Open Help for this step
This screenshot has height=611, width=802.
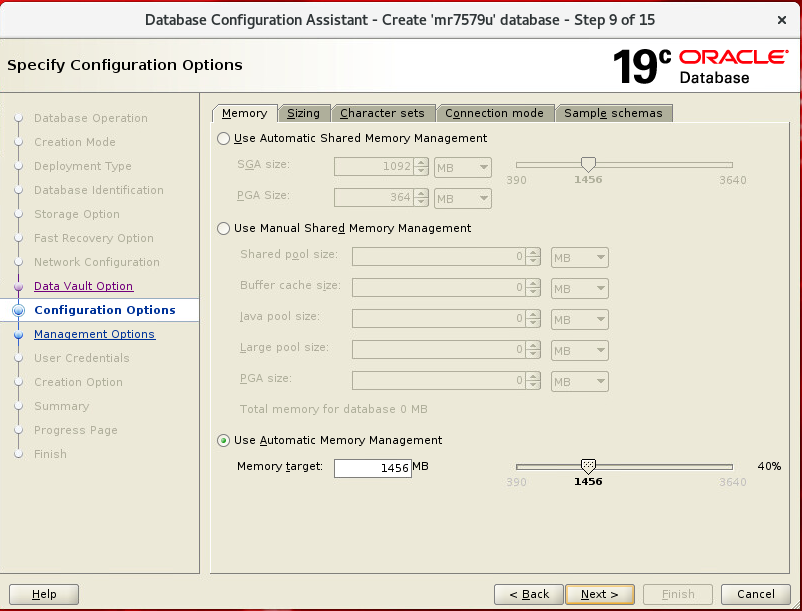coord(44,594)
